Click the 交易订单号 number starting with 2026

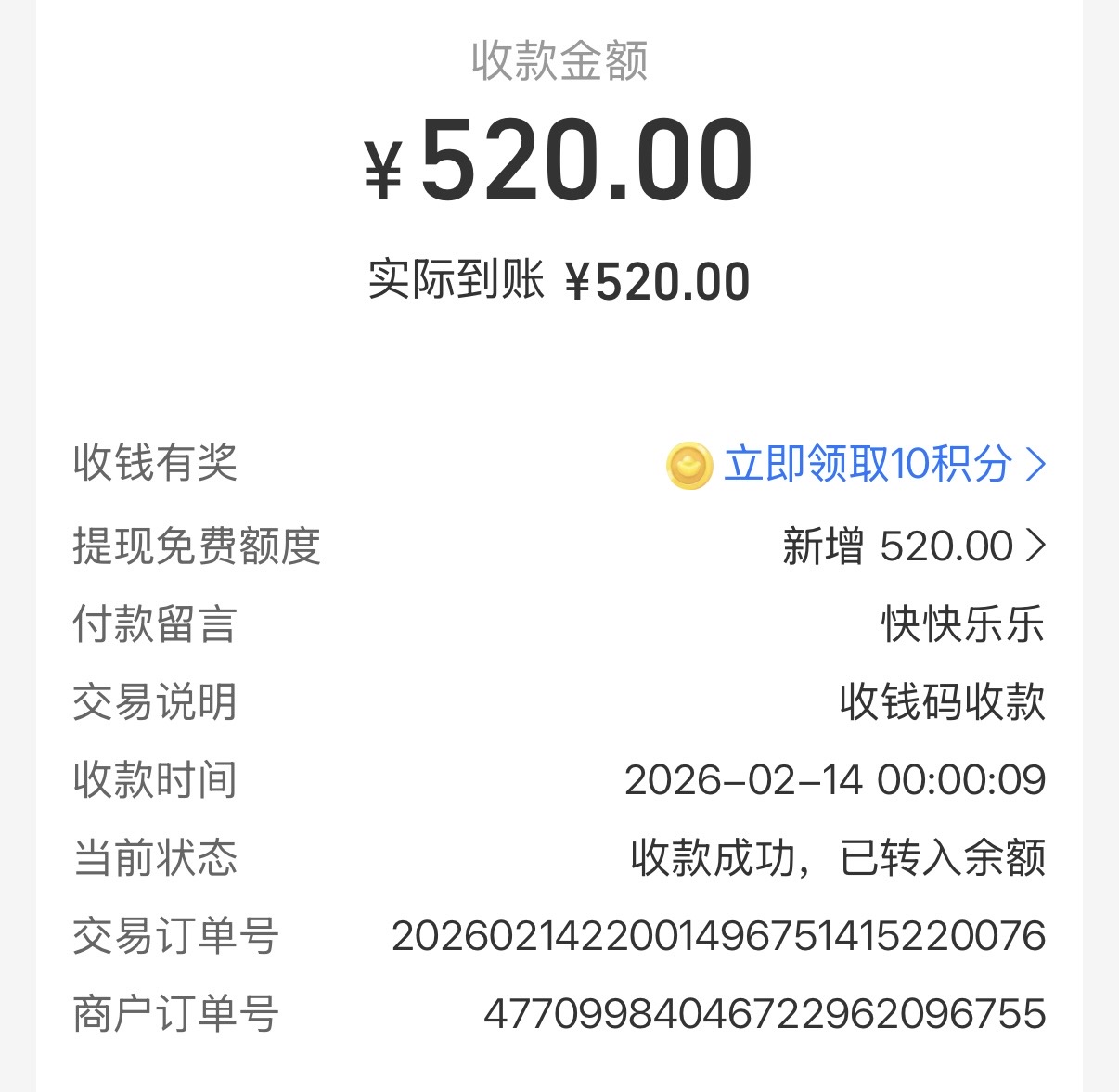[x=718, y=935]
